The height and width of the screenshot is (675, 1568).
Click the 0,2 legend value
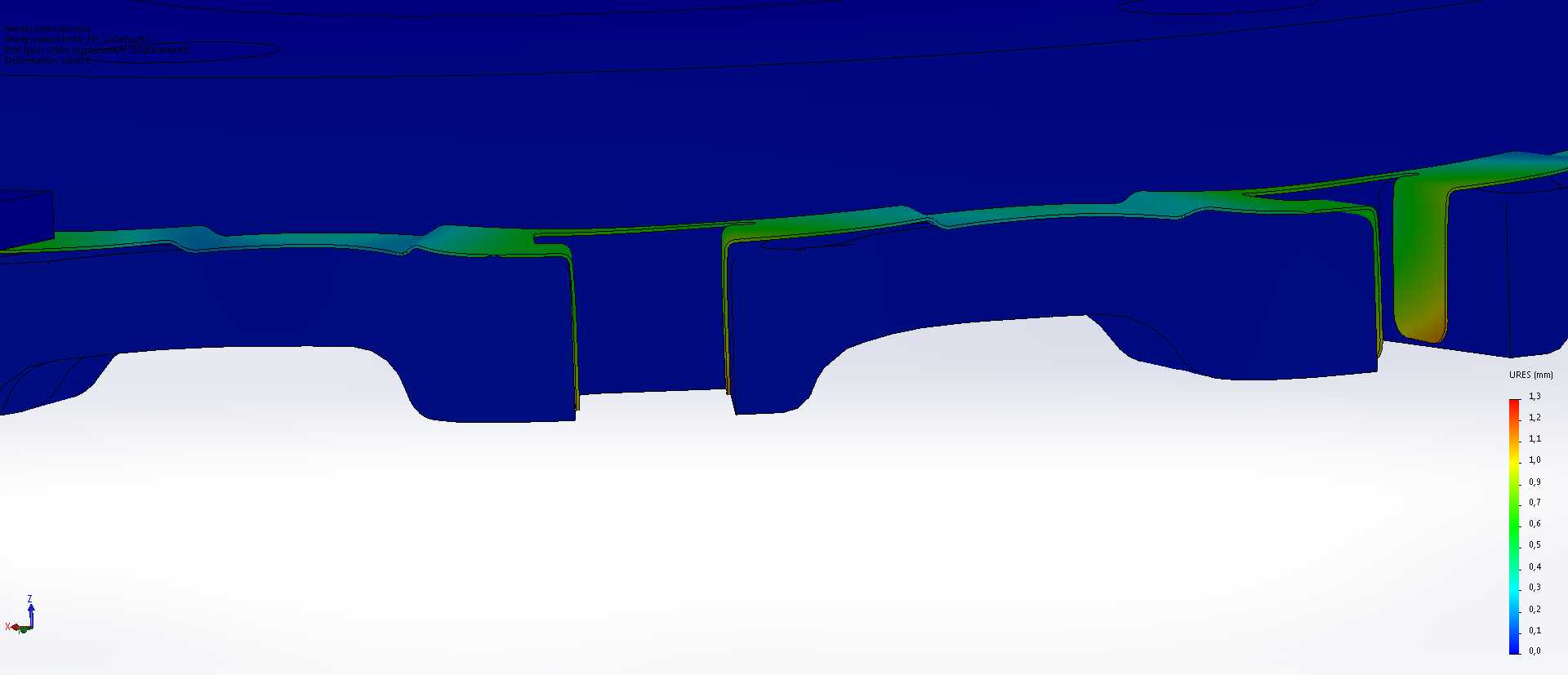(1535, 610)
